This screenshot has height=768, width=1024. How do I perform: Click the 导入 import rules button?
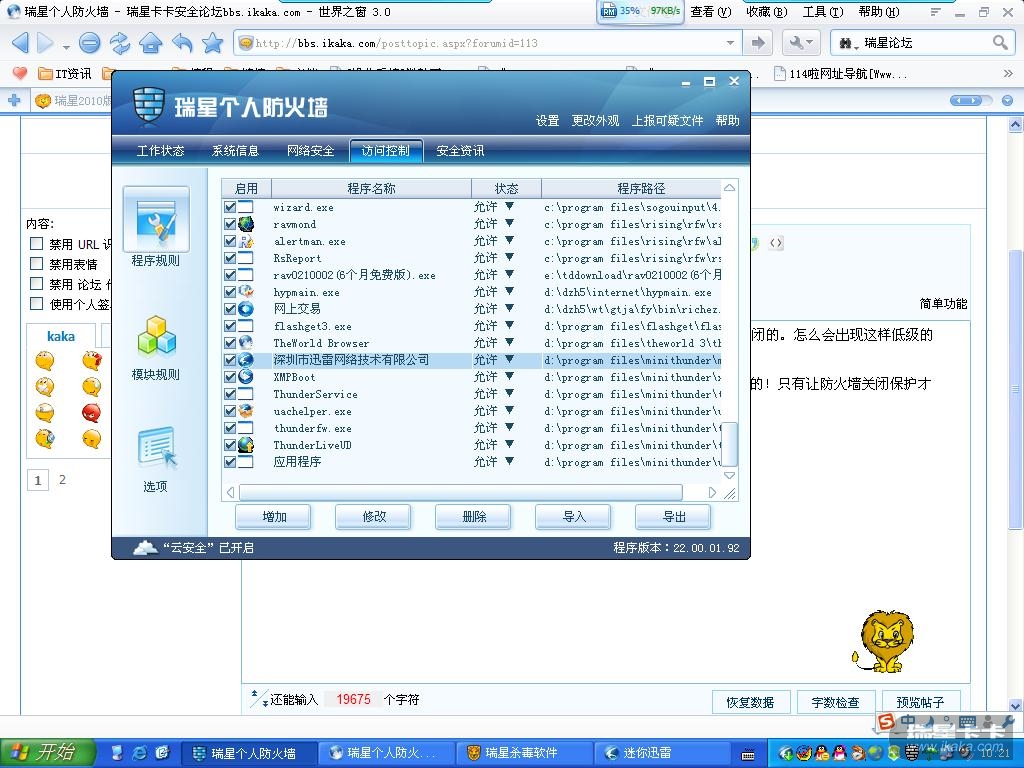coord(573,517)
